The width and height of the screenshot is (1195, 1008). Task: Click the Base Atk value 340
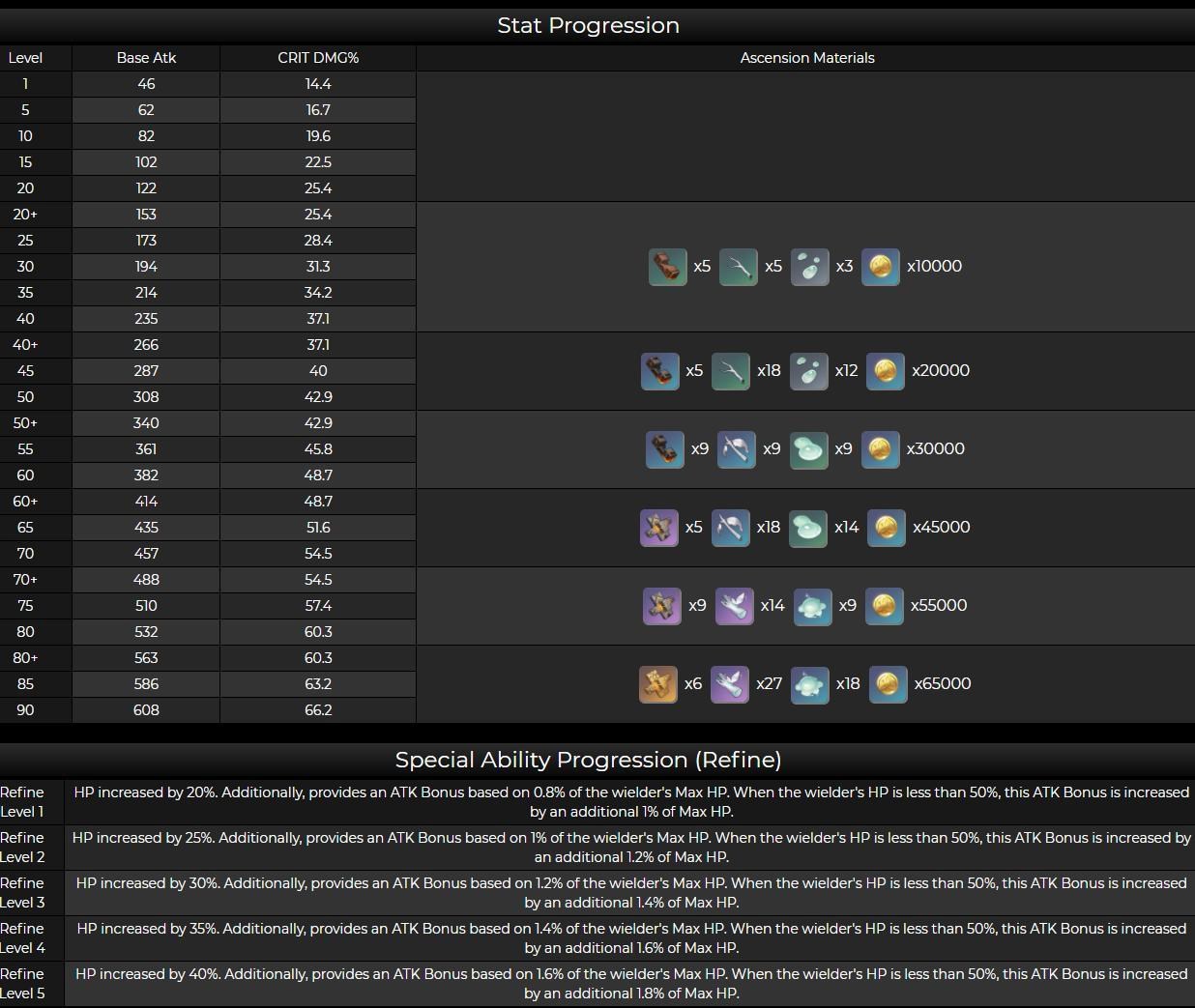click(x=146, y=423)
